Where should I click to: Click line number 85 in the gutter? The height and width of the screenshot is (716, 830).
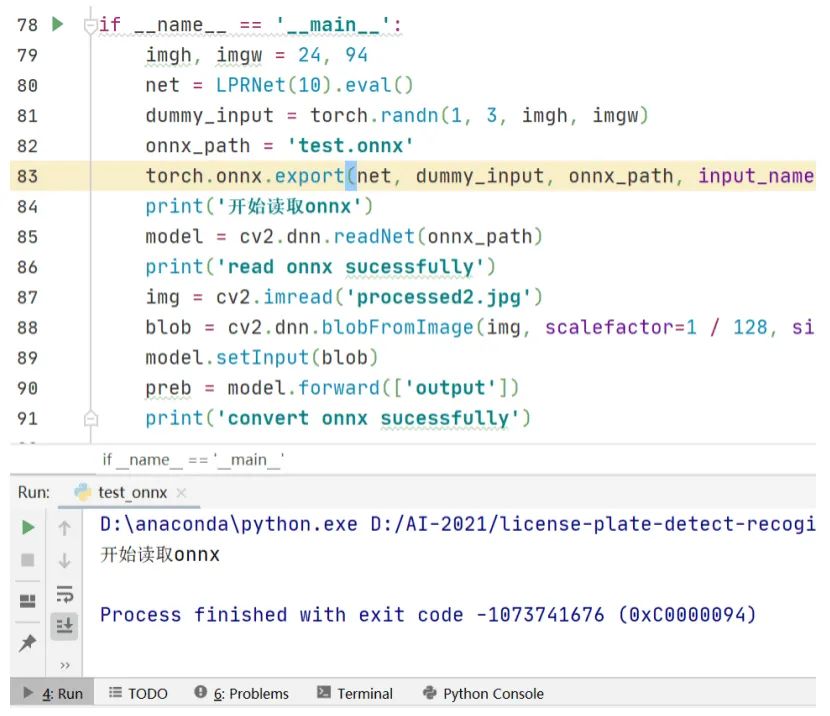pyautogui.click(x=28, y=237)
